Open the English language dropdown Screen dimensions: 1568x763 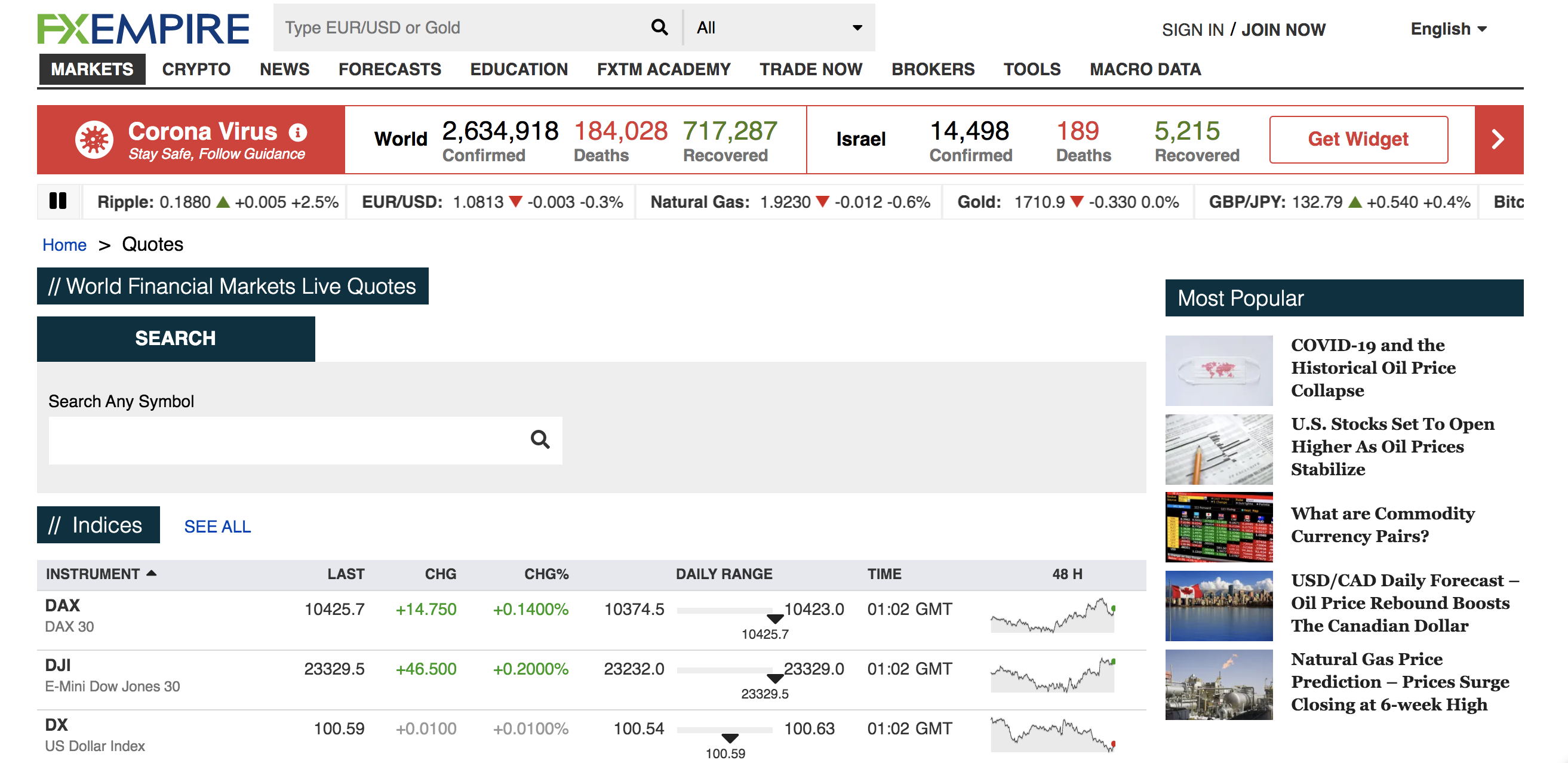pyautogui.click(x=1449, y=29)
